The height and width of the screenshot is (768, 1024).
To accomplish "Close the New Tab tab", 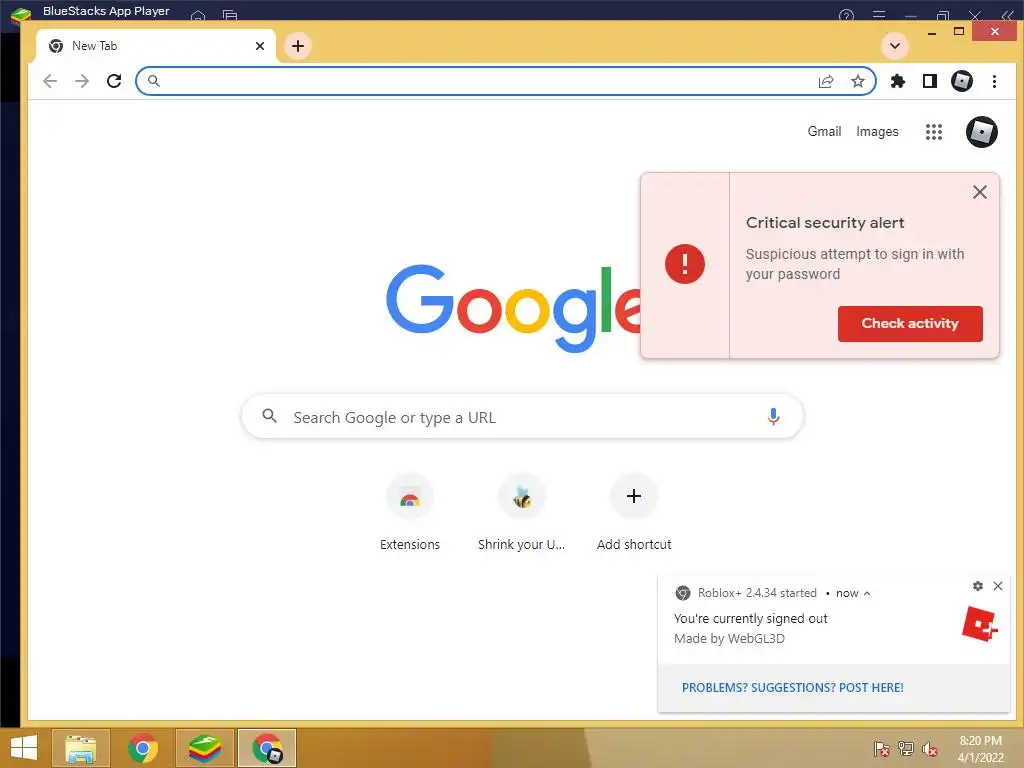I will 260,46.
